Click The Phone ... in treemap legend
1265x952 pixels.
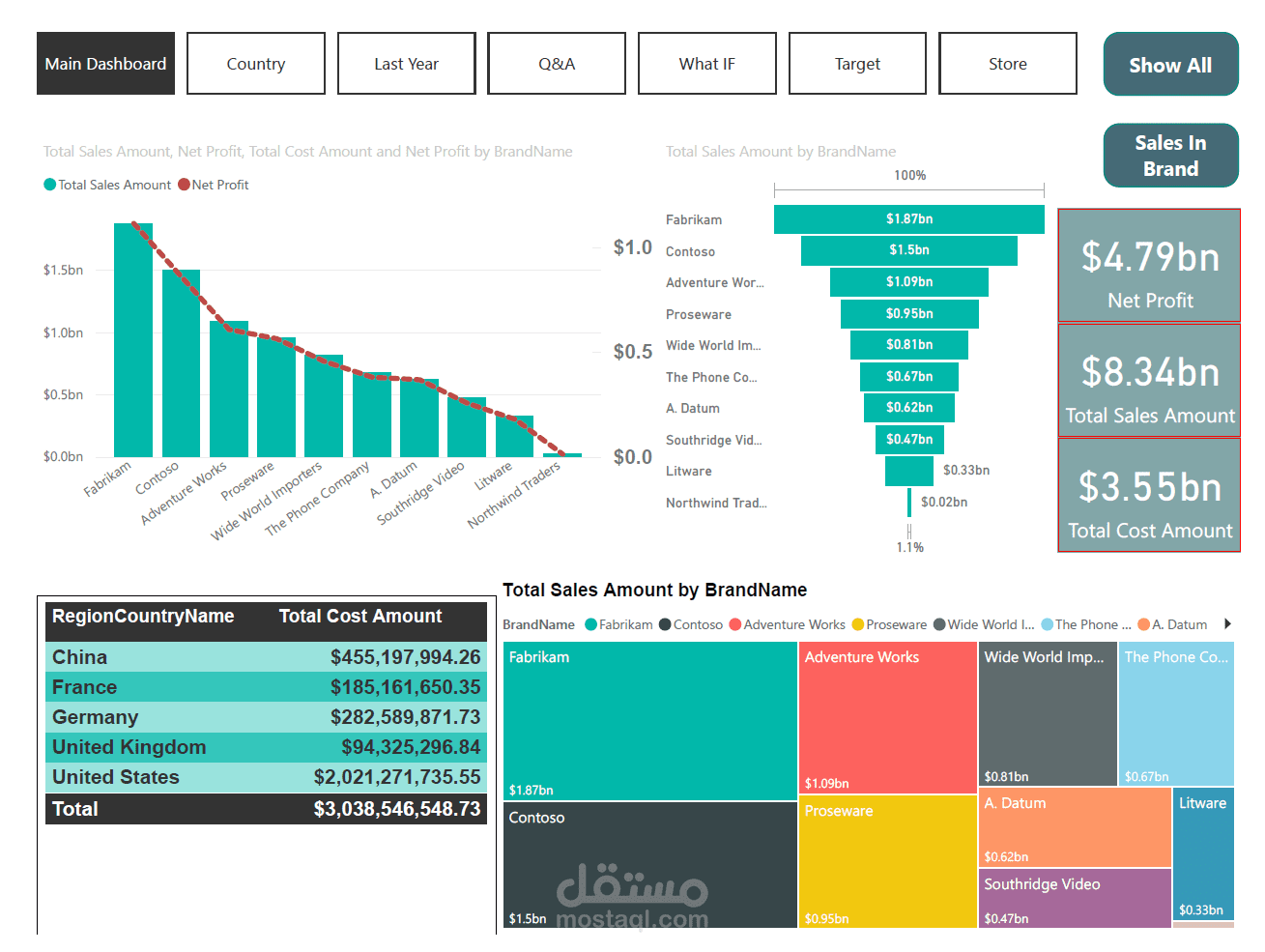pyautogui.click(x=1086, y=624)
